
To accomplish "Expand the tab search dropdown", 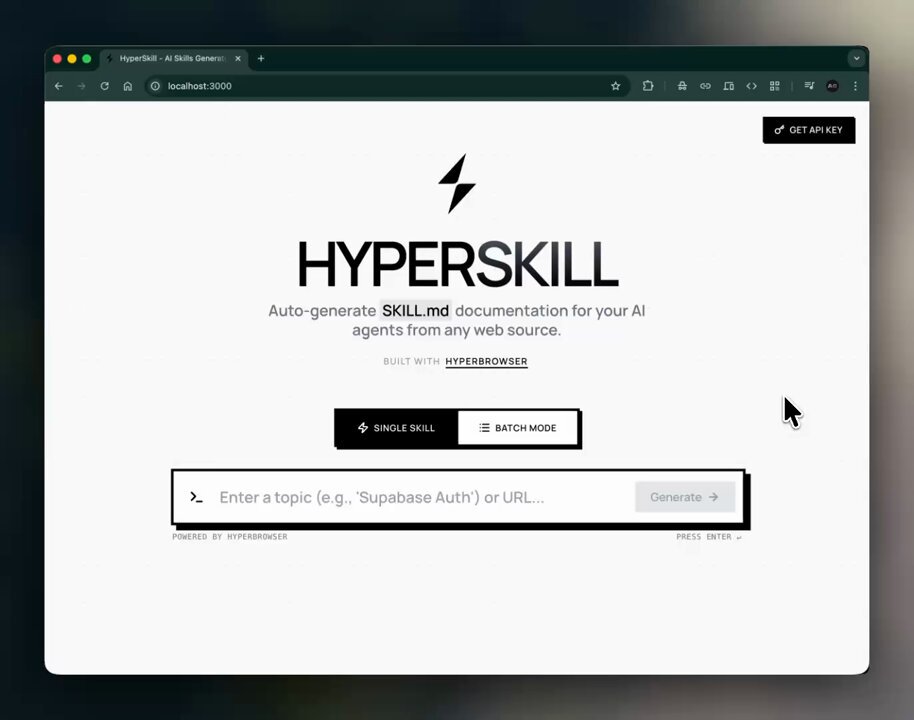I will [x=856, y=58].
